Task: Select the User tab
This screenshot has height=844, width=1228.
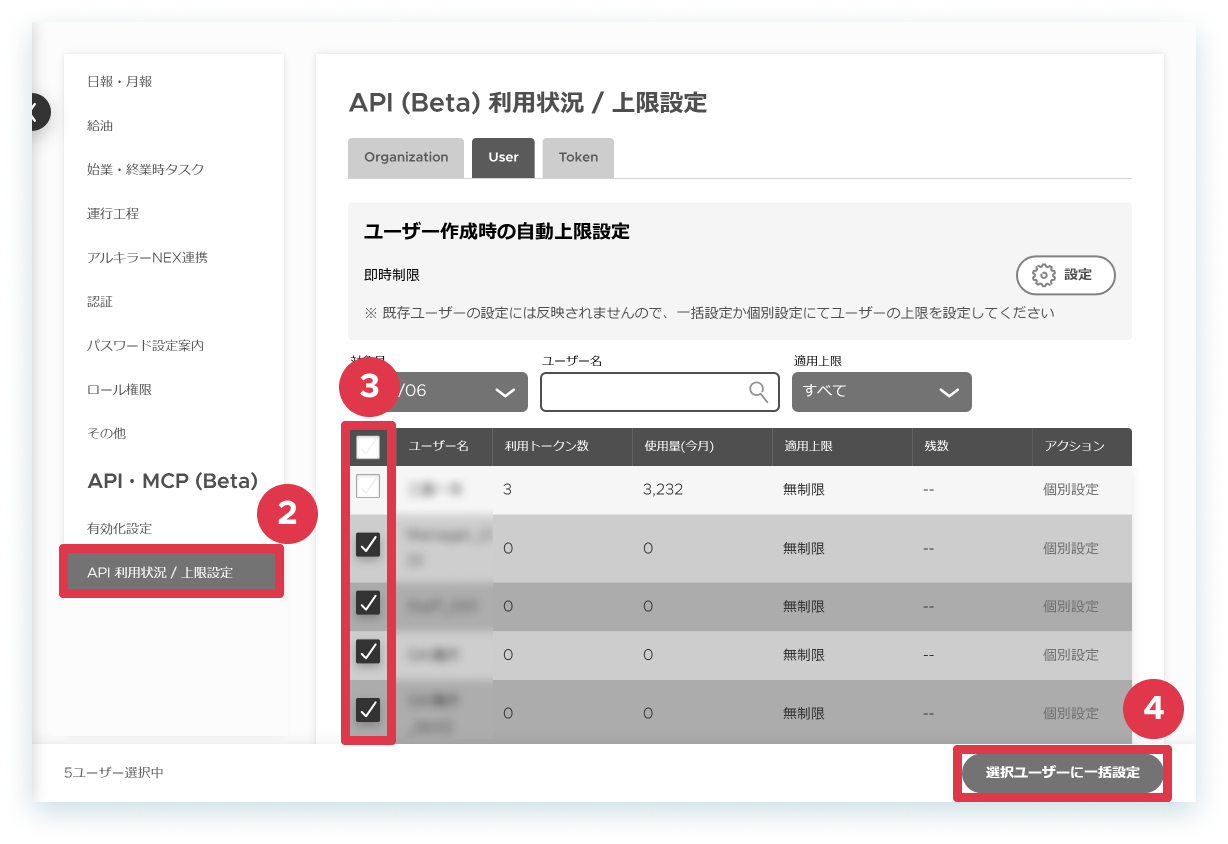Action: [x=503, y=158]
